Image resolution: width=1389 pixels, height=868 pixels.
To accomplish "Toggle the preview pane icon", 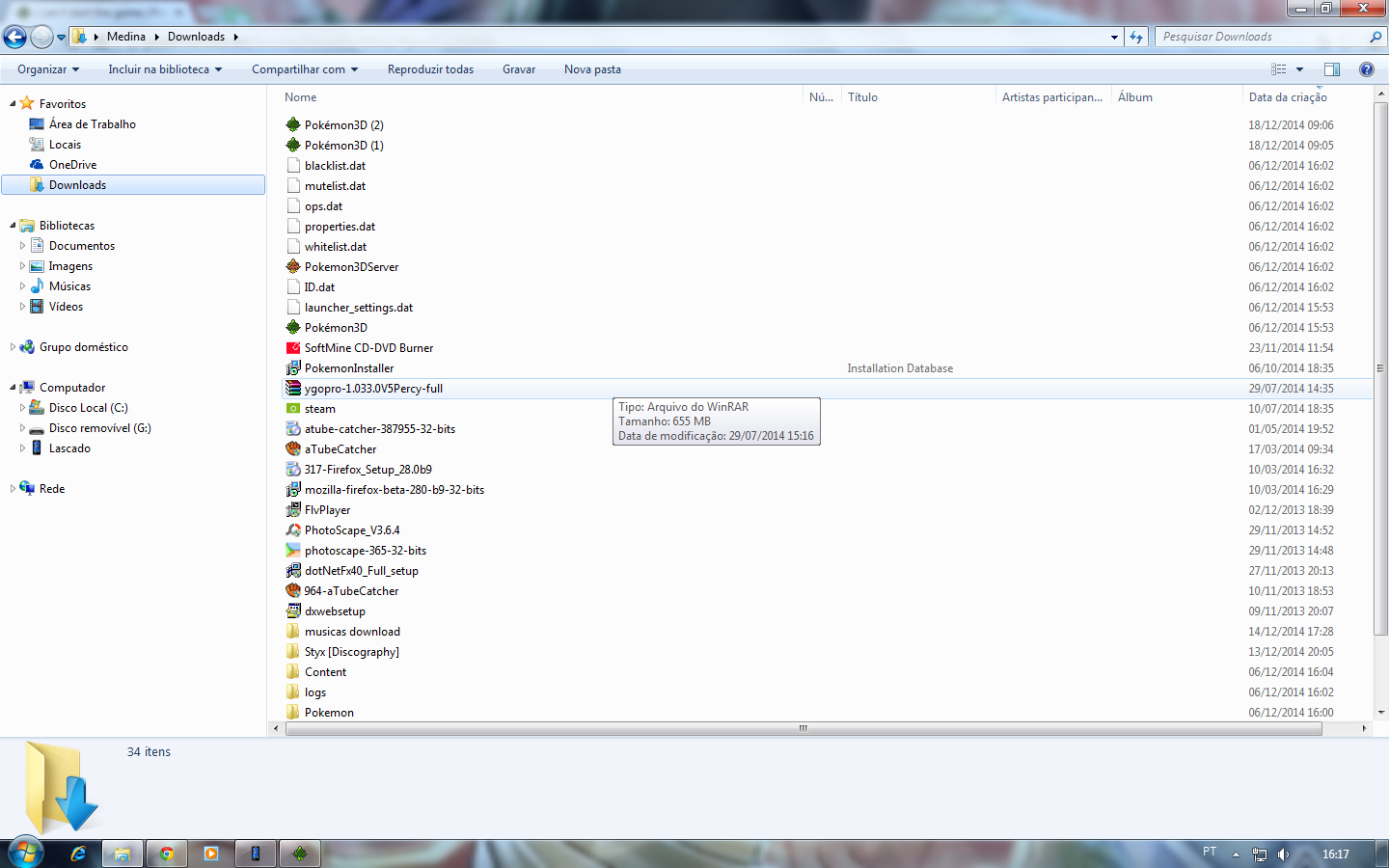I will click(x=1332, y=69).
